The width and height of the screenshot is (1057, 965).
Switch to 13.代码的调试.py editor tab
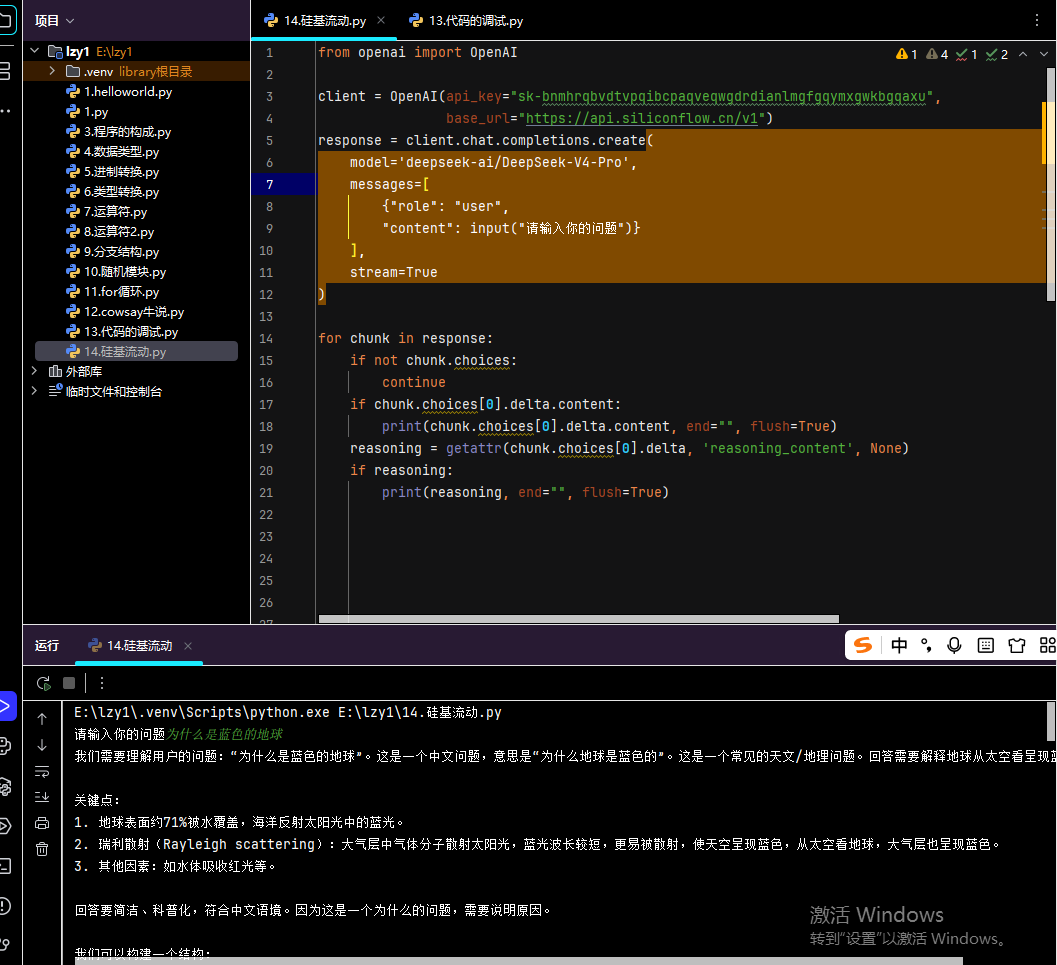466,21
